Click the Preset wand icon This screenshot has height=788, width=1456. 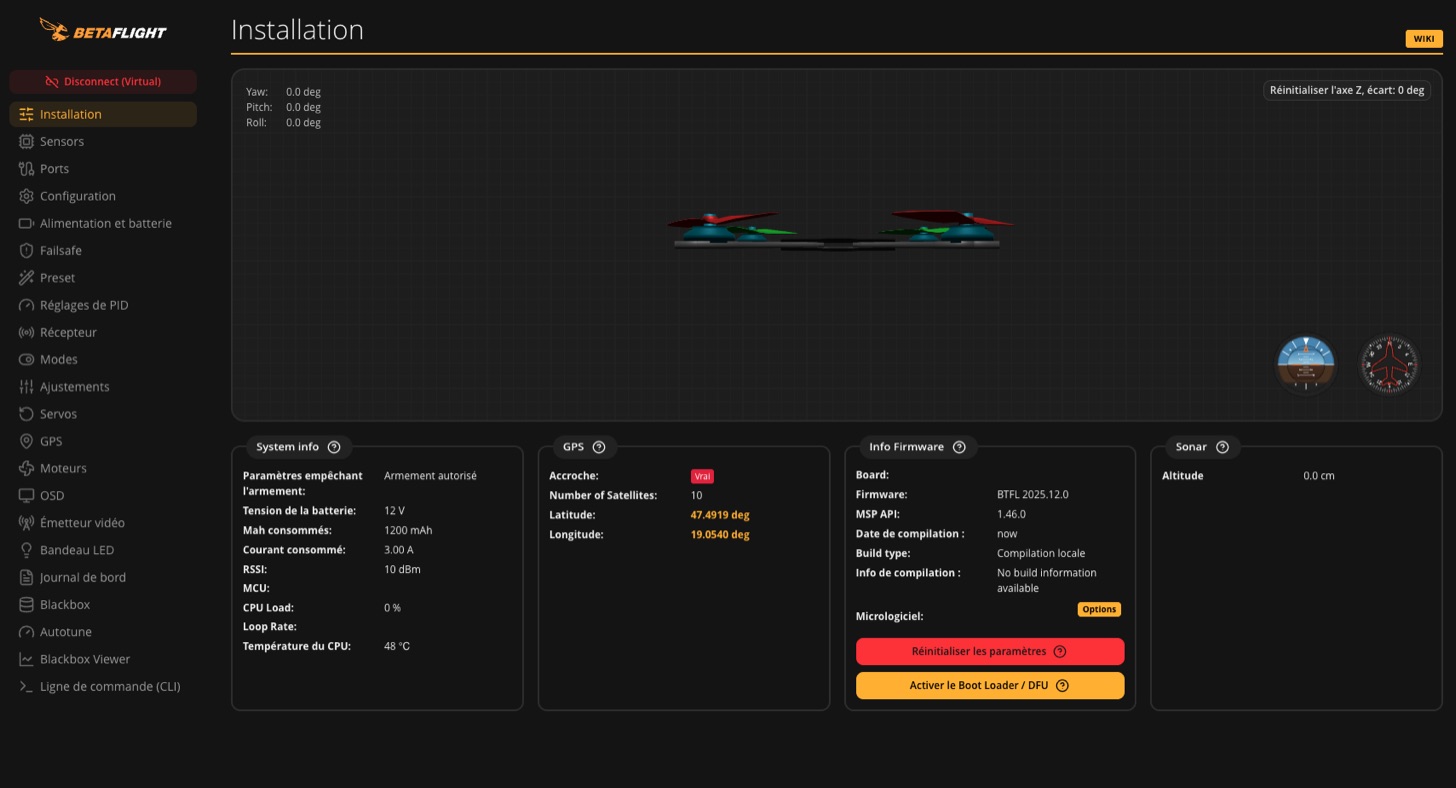26,278
